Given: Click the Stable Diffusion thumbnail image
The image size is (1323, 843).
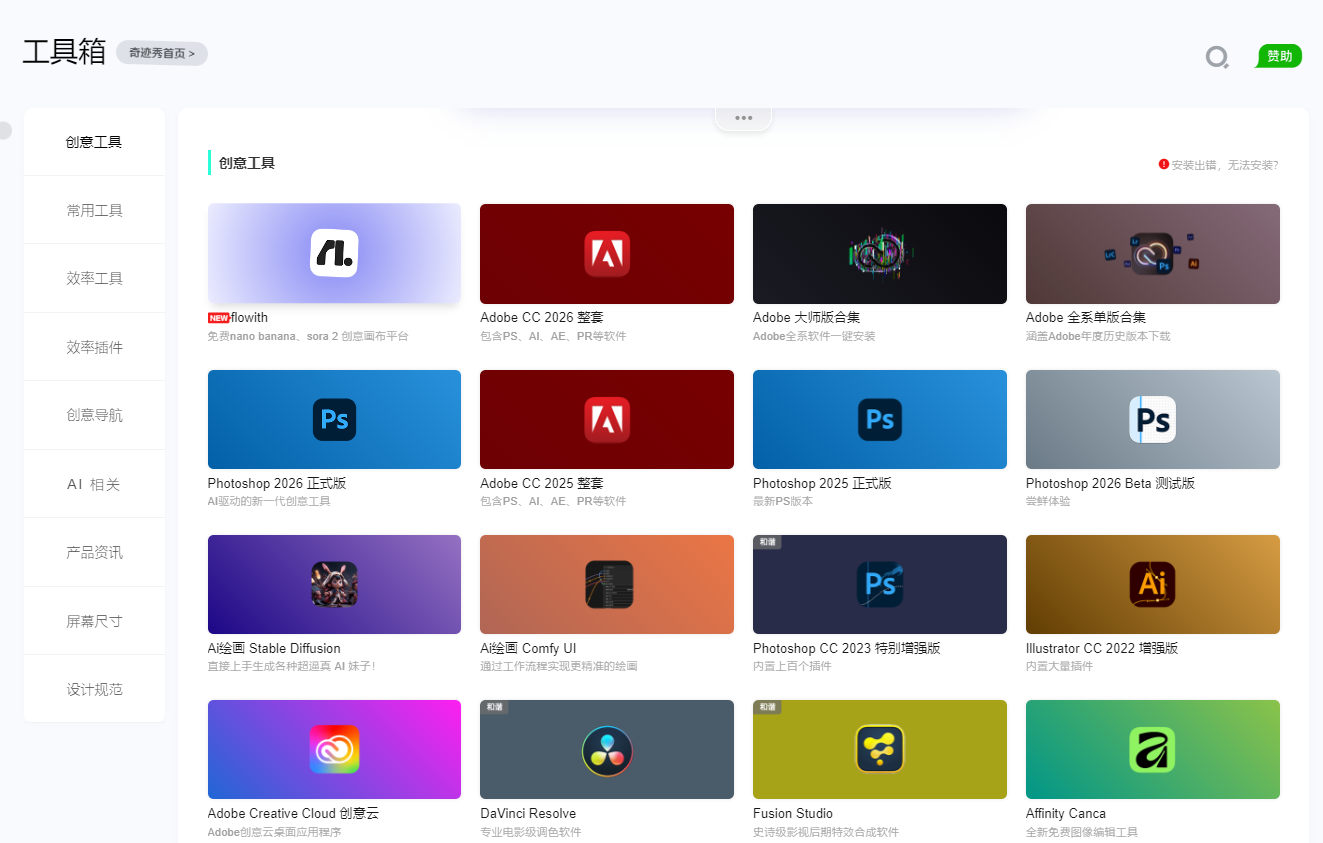Looking at the screenshot, I should point(334,584).
